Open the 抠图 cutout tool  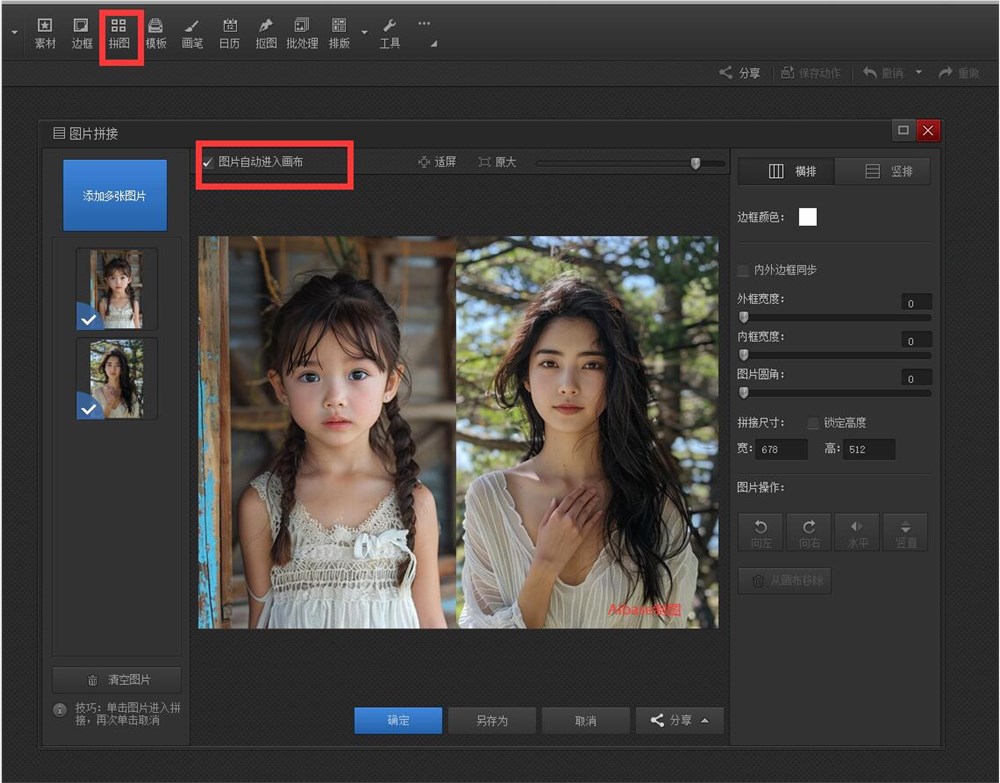pyautogui.click(x=266, y=34)
